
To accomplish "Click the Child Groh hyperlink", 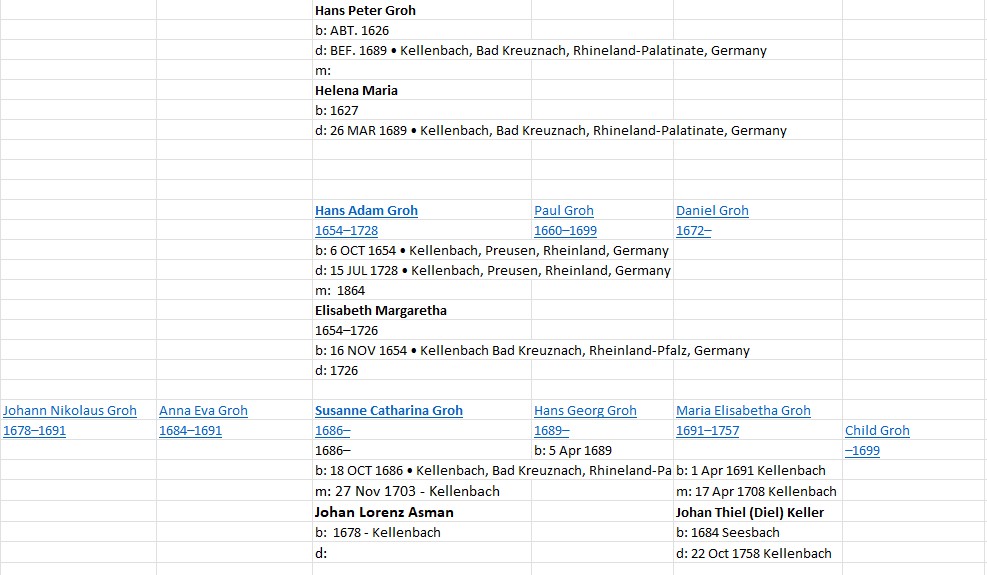I will click(877, 431).
